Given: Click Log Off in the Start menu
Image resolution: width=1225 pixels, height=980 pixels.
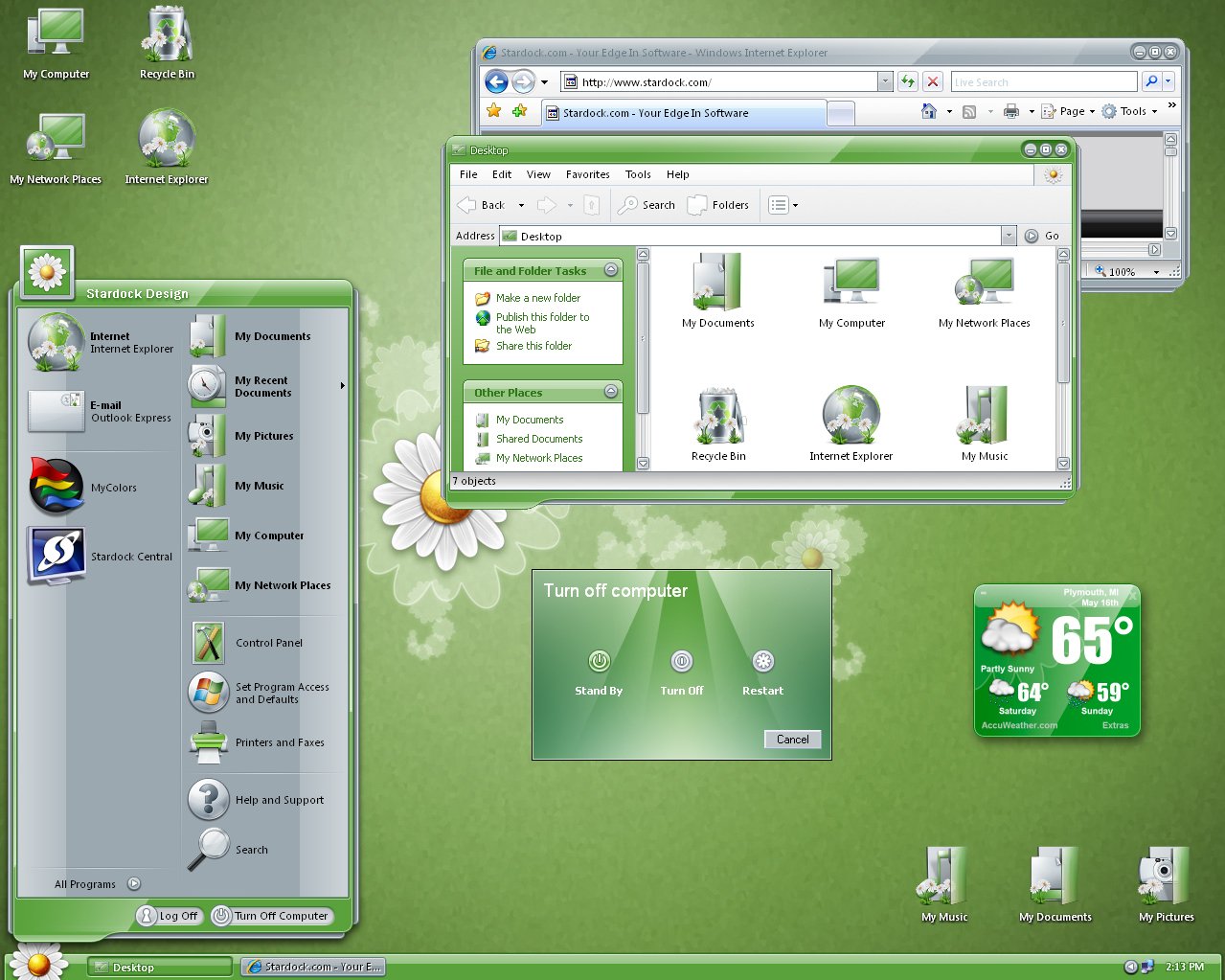Looking at the screenshot, I should point(169,916).
